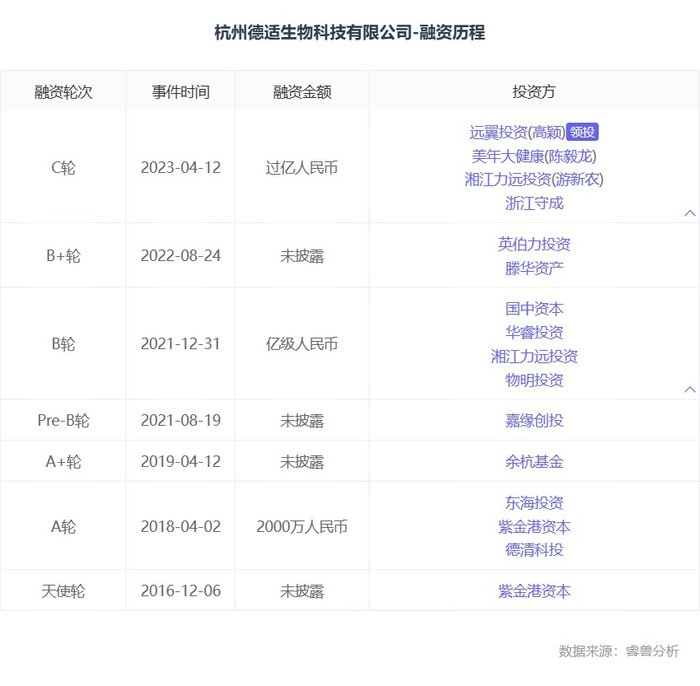The width and height of the screenshot is (700, 686).
Task: Open investor link 国中资本
Action: [x=534, y=309]
